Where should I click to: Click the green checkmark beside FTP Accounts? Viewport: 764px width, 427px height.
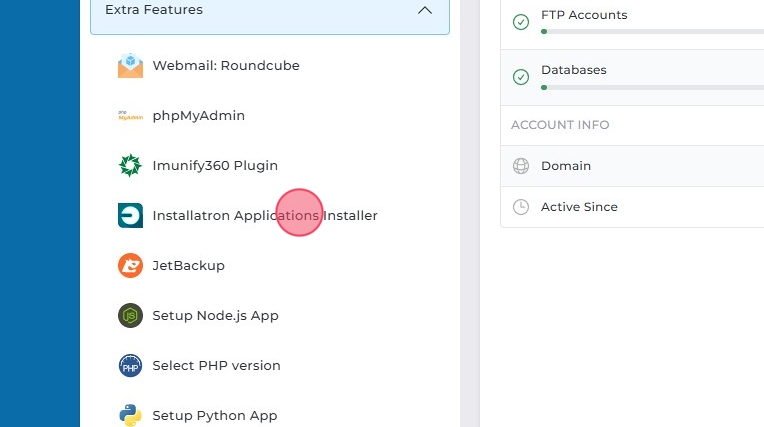pos(520,22)
